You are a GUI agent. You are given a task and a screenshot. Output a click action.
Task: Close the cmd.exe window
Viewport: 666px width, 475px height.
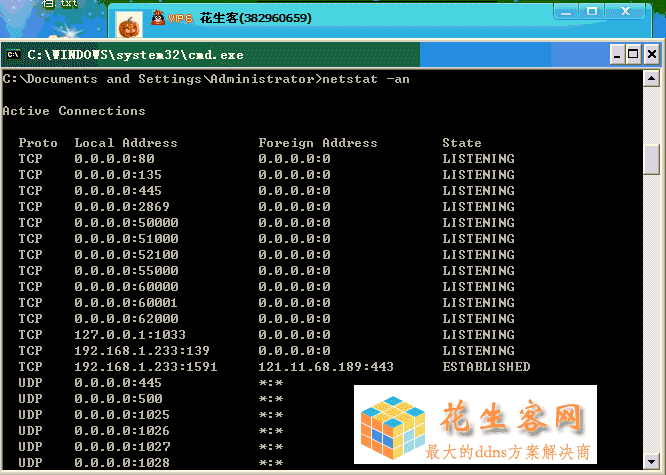pos(650,54)
